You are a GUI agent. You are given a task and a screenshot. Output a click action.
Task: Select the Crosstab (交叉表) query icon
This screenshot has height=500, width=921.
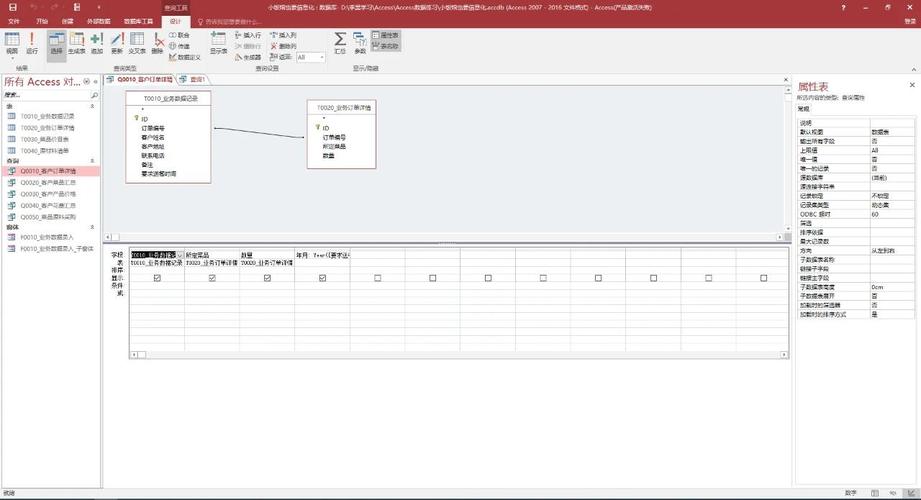click(137, 43)
